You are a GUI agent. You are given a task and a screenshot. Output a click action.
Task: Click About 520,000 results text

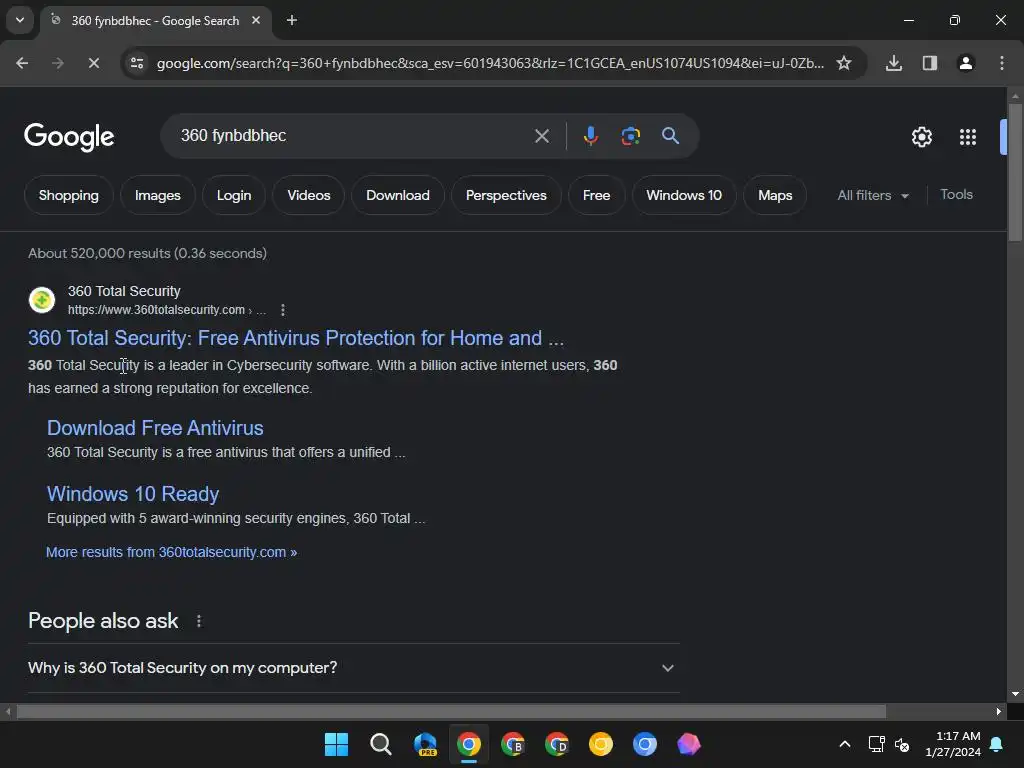pyautogui.click(x=148, y=253)
